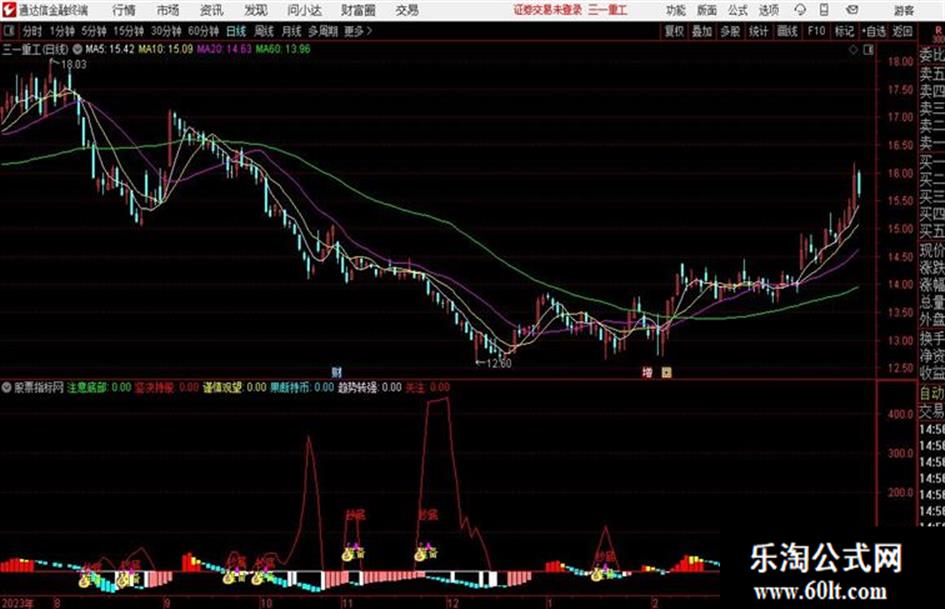Click the 复权 toolbar button
945x609 pixels.
[x=674, y=31]
